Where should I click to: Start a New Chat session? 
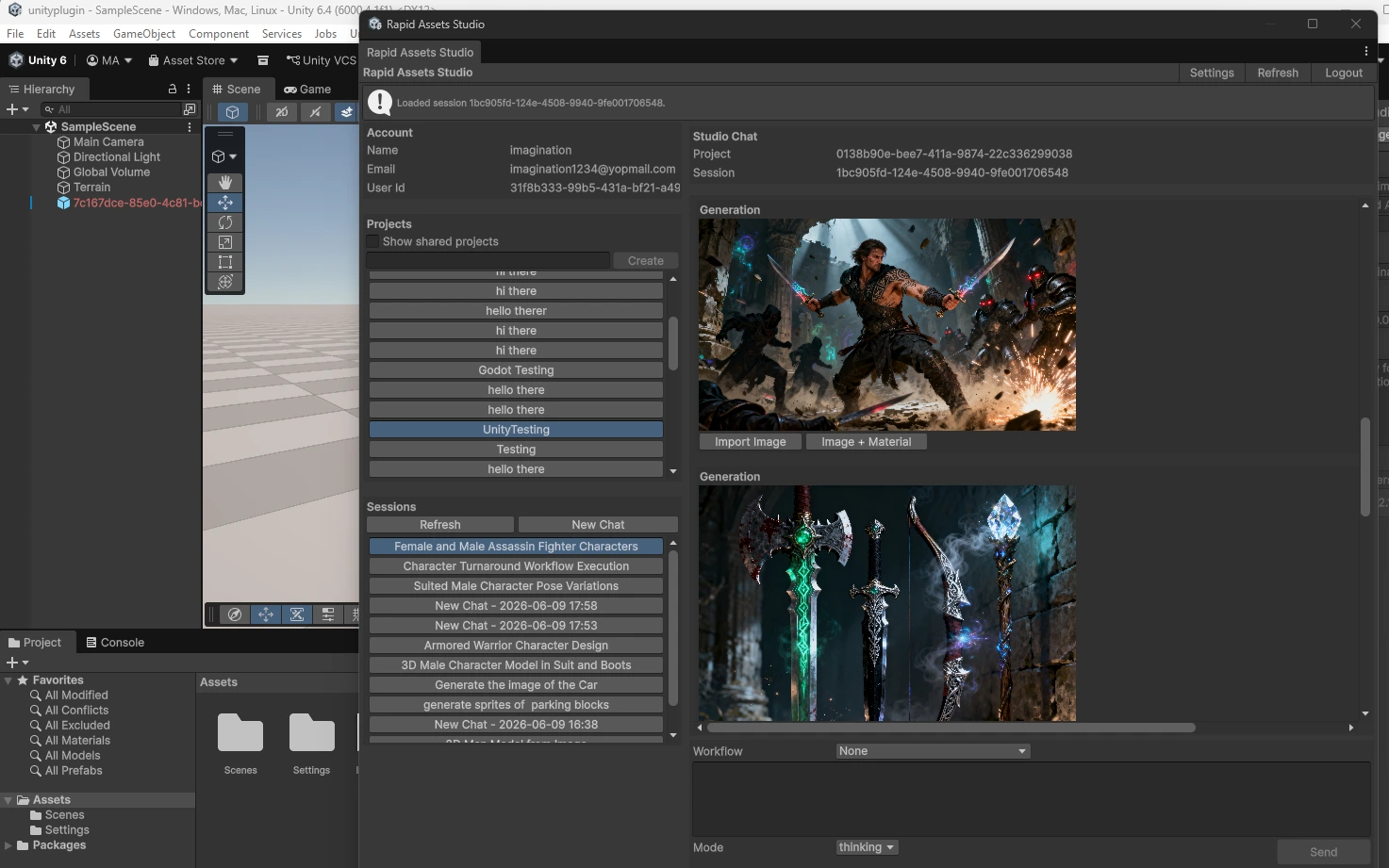click(598, 525)
